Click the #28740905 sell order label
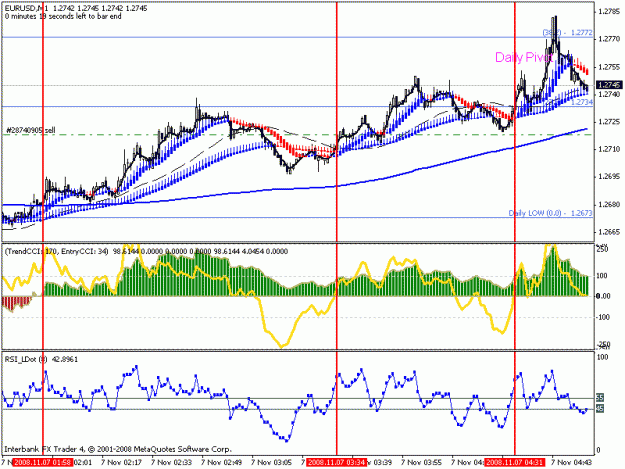 click(x=31, y=130)
